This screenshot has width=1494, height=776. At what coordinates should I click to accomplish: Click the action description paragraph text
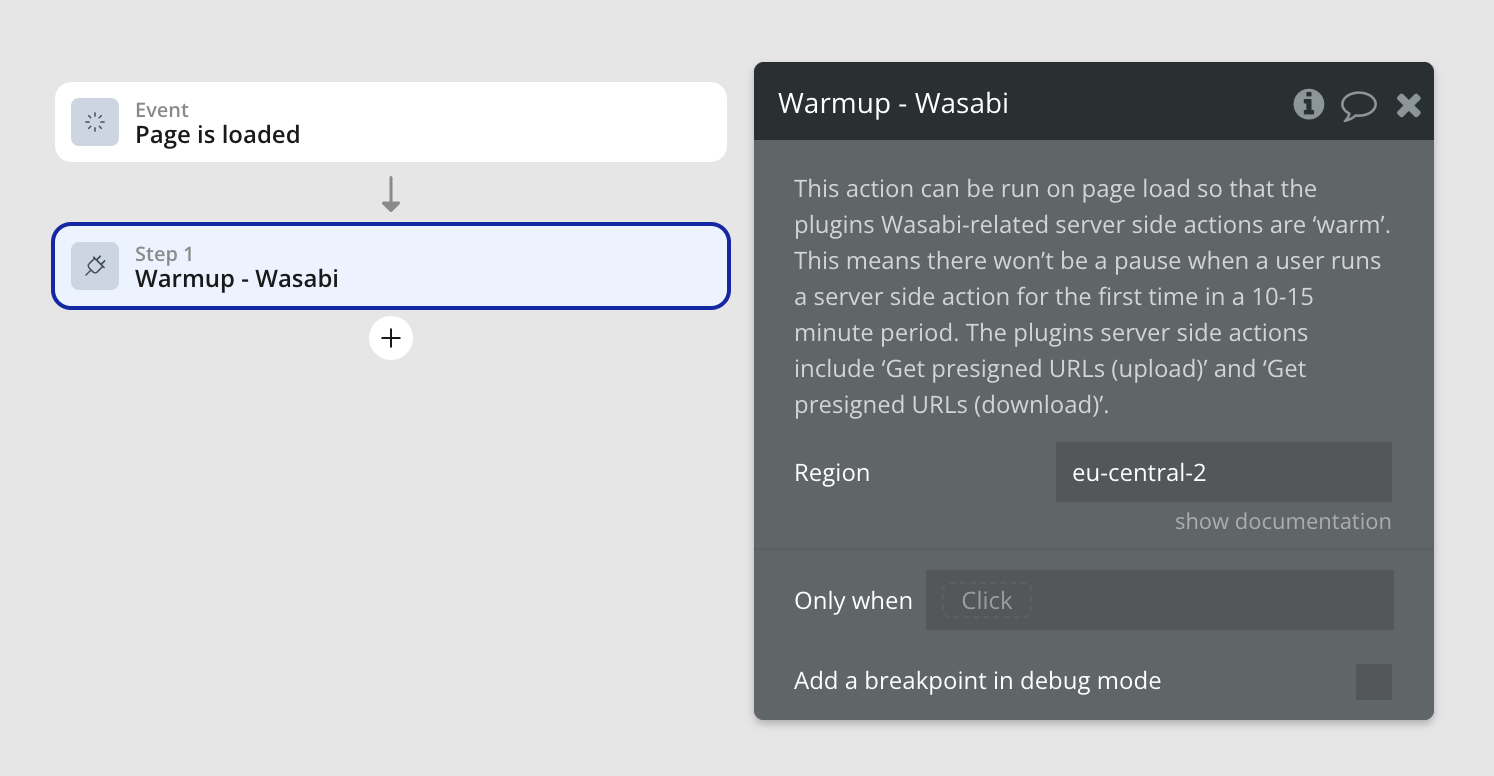coord(1093,297)
